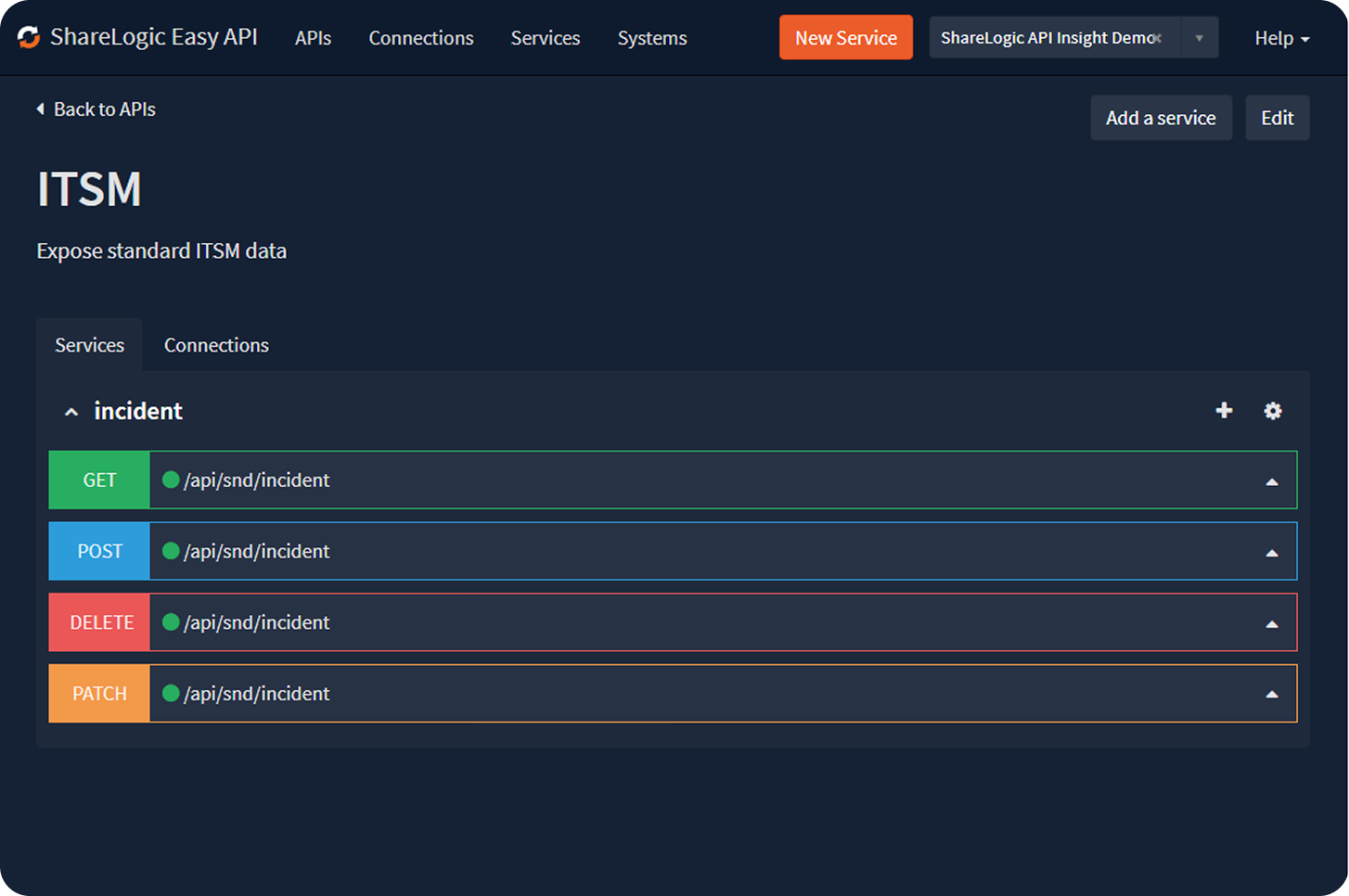1349x896 pixels.
Task: Select the PATCH /api/snd/incident path text
Action: click(257, 694)
